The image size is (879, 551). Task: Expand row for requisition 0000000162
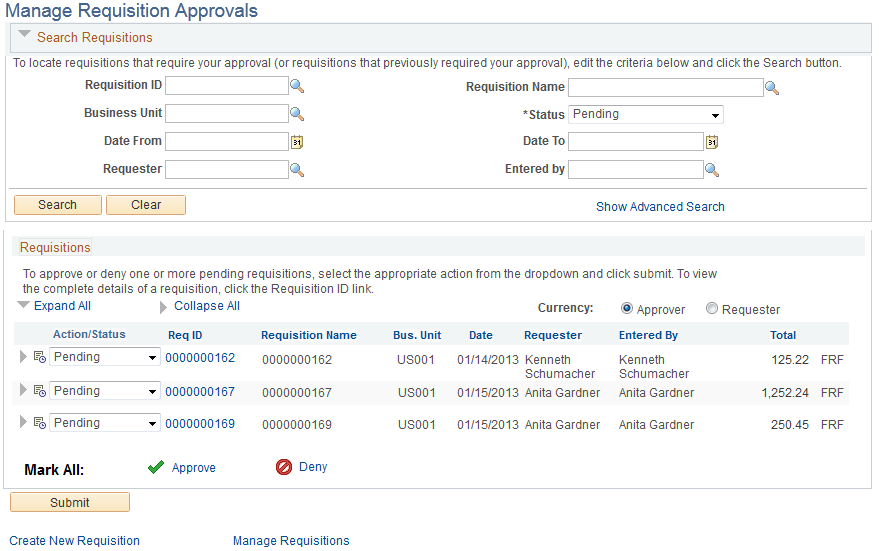23,356
